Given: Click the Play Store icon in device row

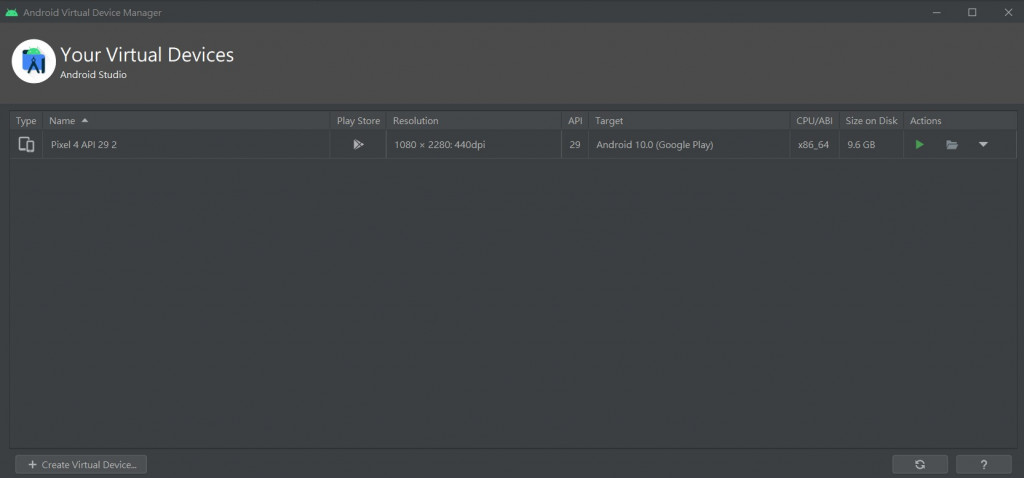Looking at the screenshot, I should tap(358, 144).
